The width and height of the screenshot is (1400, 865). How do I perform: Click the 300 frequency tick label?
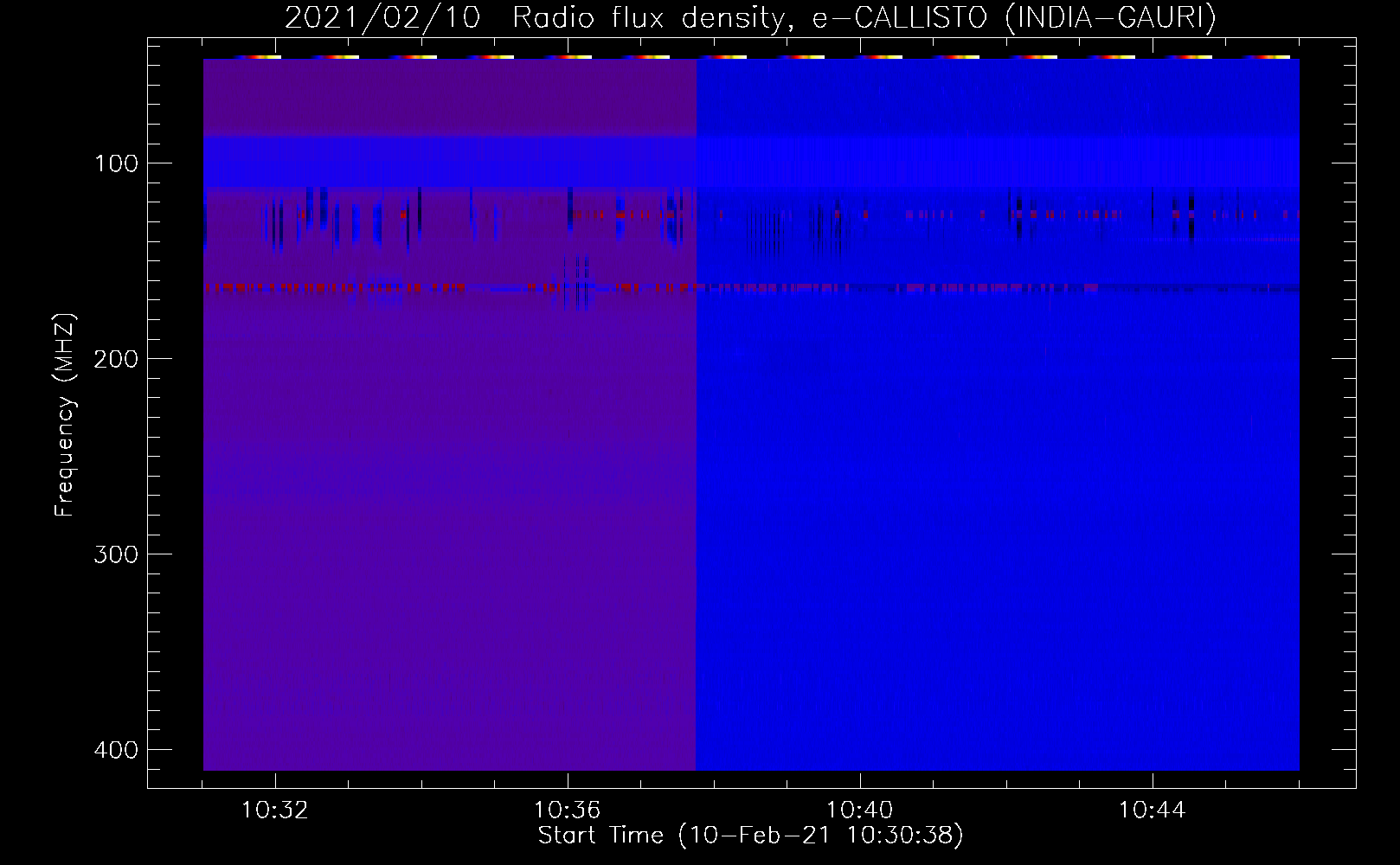[x=115, y=554]
